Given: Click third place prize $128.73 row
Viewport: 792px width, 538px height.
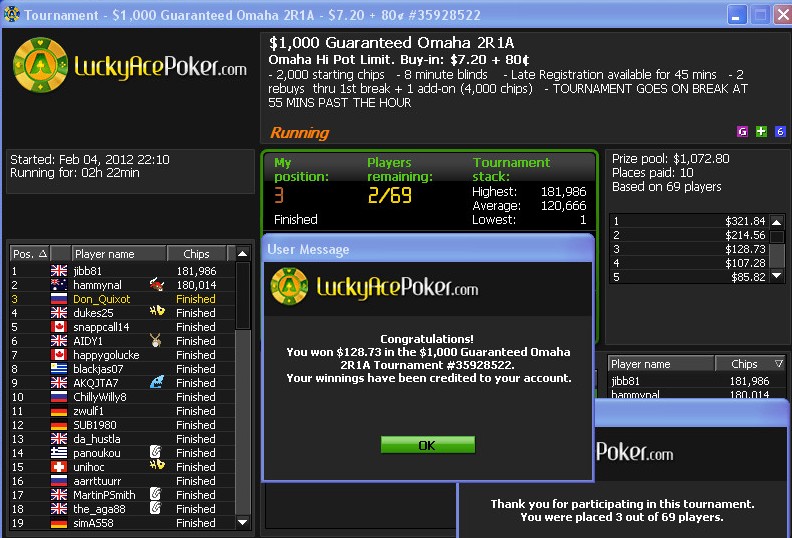Looking at the screenshot, I should (x=690, y=249).
